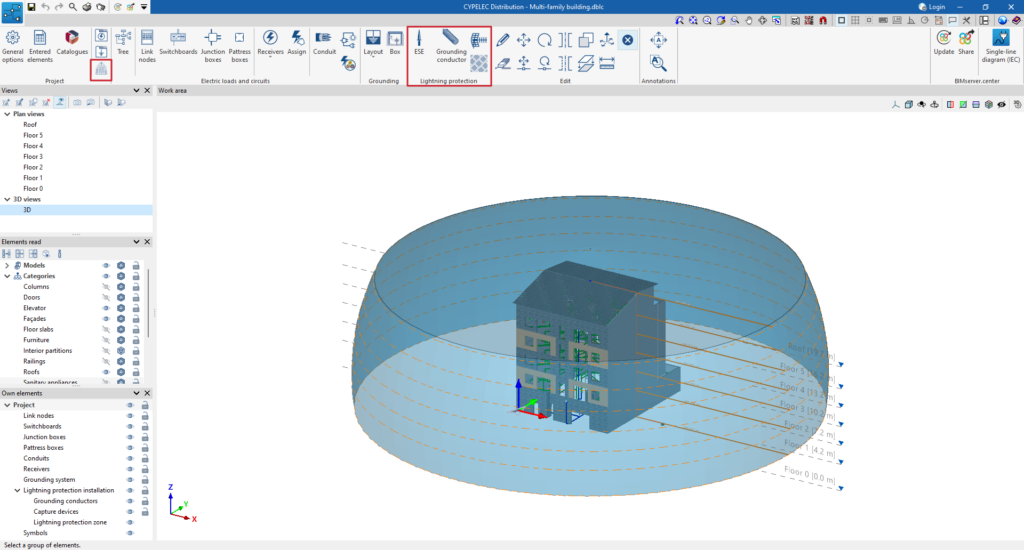The height and width of the screenshot is (550, 1024).
Task: Open quick access toolbar dropdown
Action: coord(144,7)
